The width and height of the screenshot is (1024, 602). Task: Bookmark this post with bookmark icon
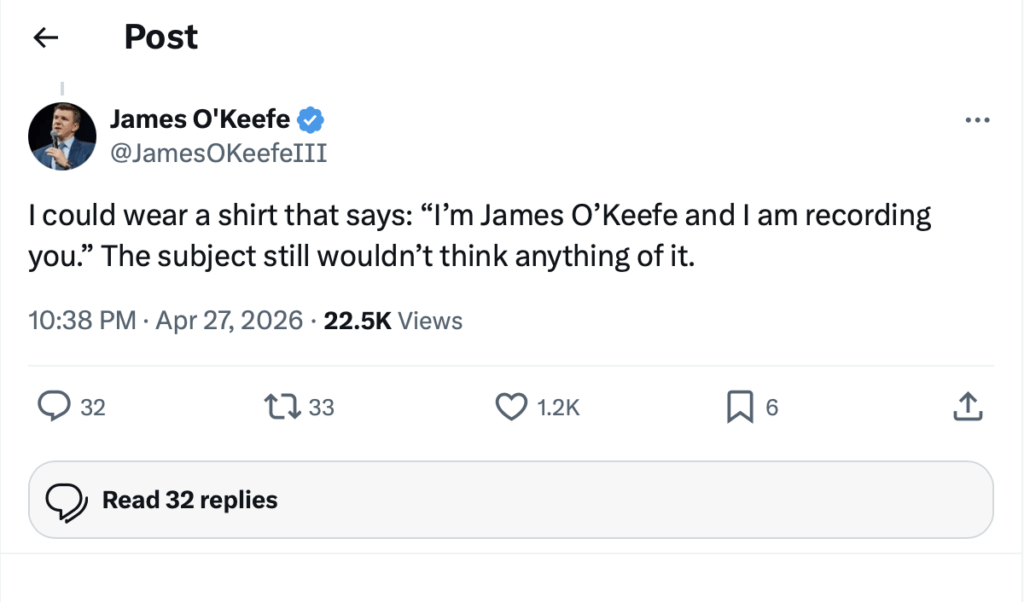tap(738, 406)
